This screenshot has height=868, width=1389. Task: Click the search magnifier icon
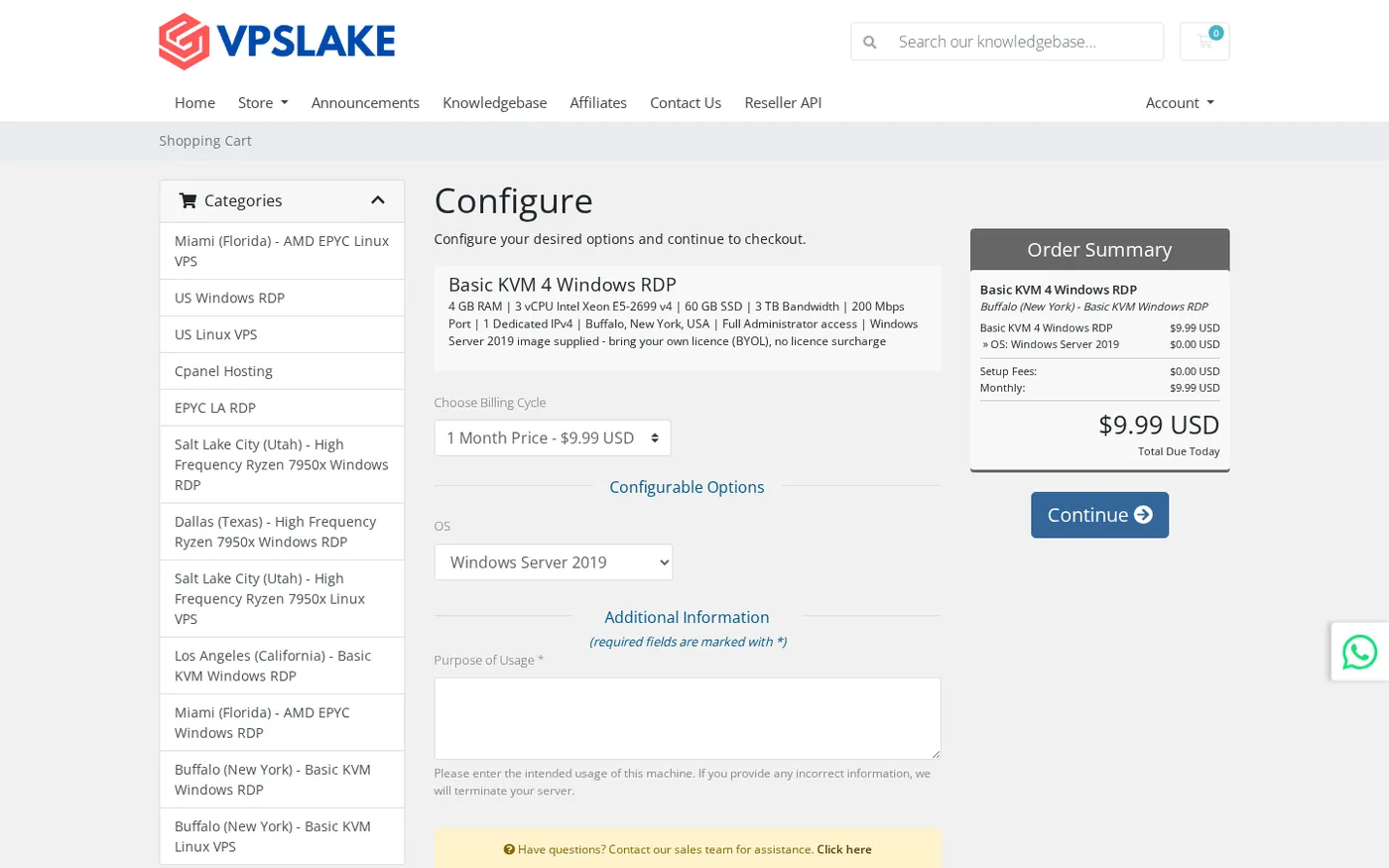[870, 42]
